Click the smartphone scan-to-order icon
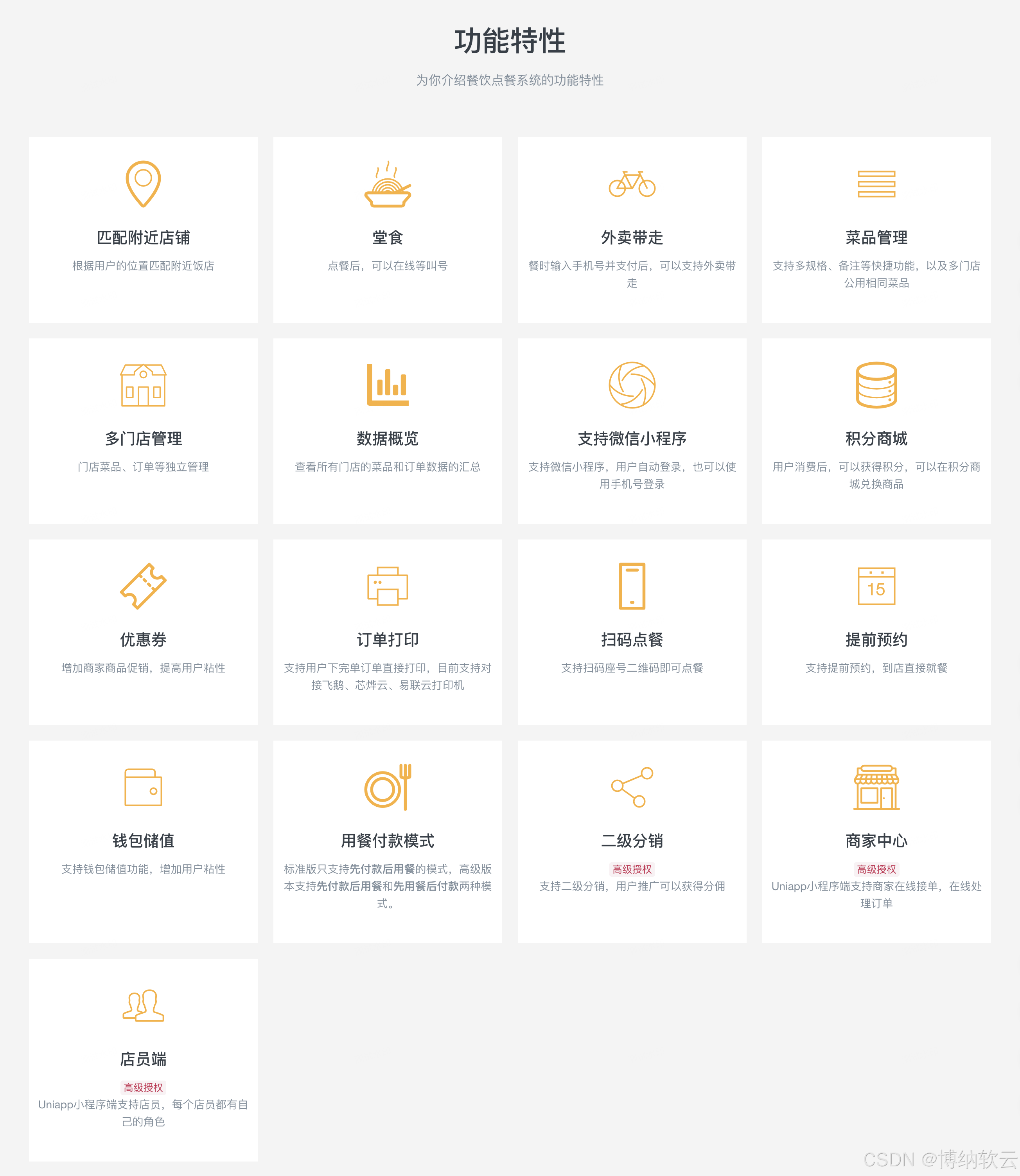The height and width of the screenshot is (1176, 1020). tap(632, 586)
